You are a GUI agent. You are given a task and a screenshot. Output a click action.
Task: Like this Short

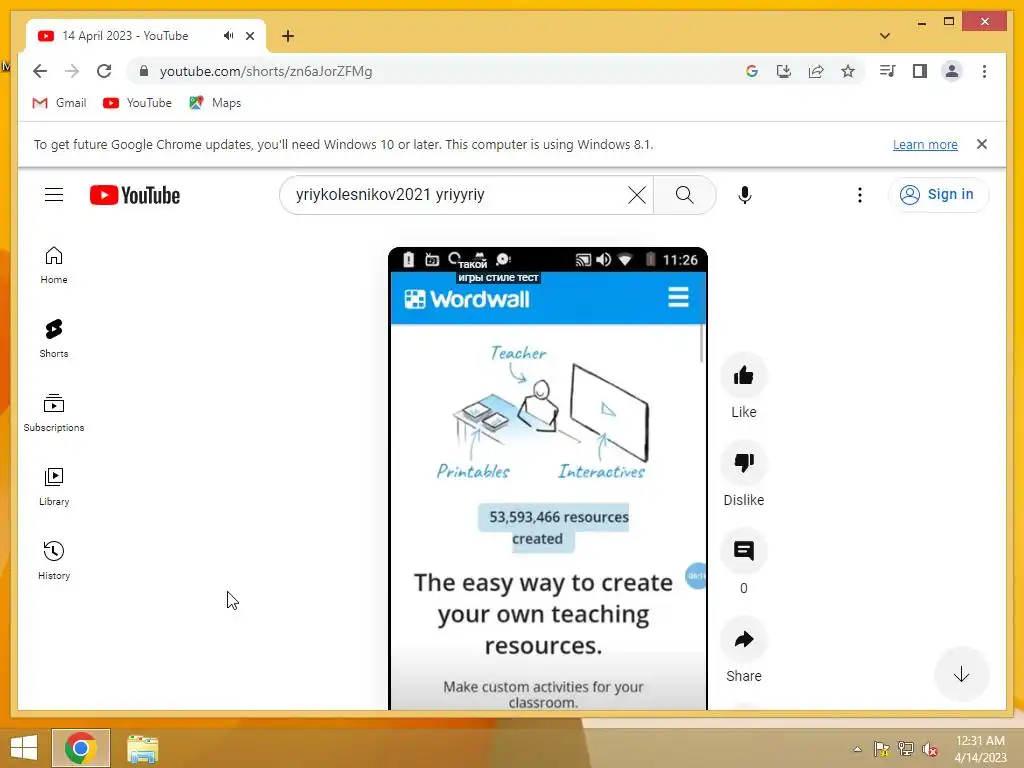coord(744,376)
